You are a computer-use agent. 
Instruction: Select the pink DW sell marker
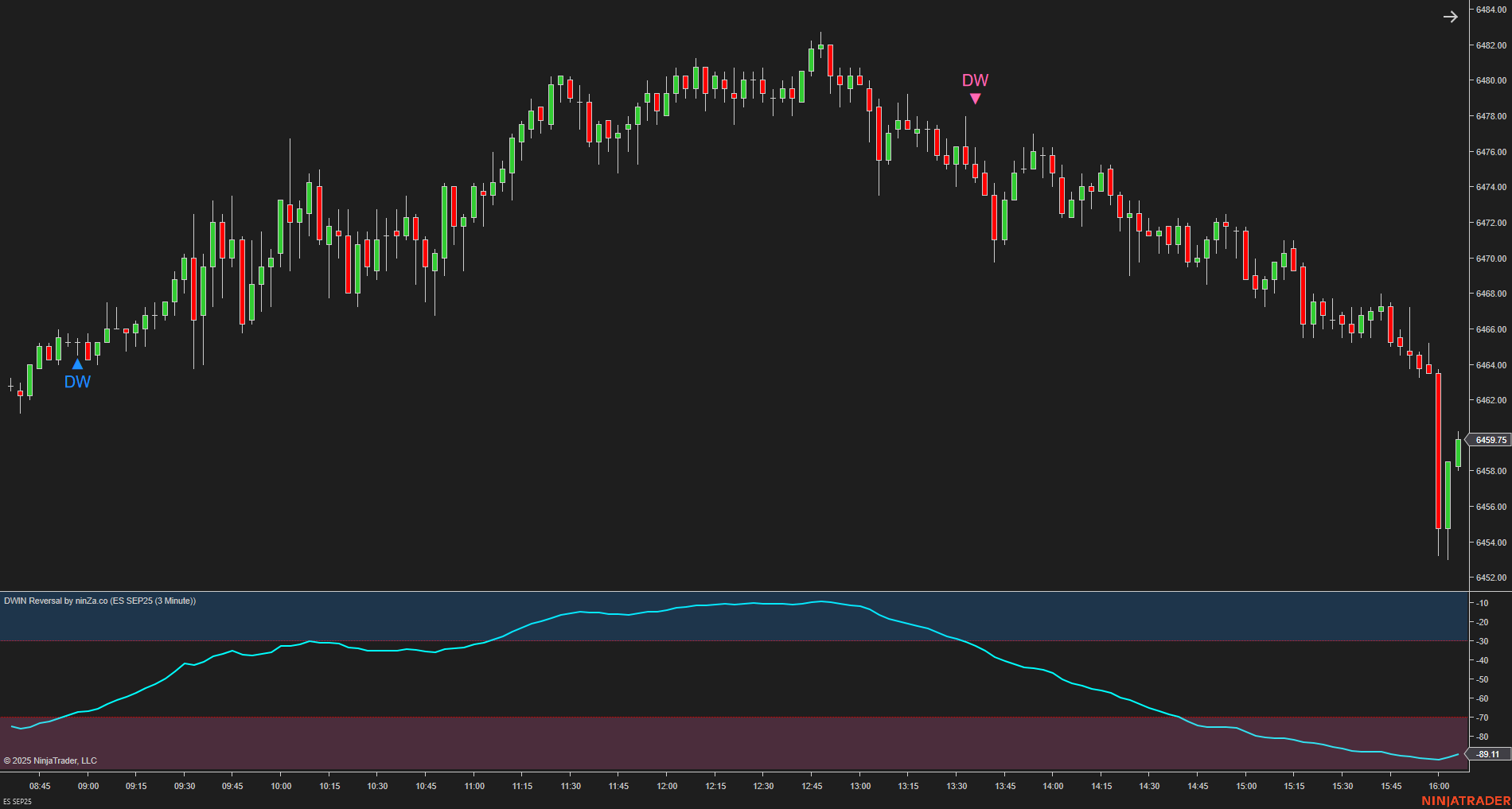tap(975, 98)
